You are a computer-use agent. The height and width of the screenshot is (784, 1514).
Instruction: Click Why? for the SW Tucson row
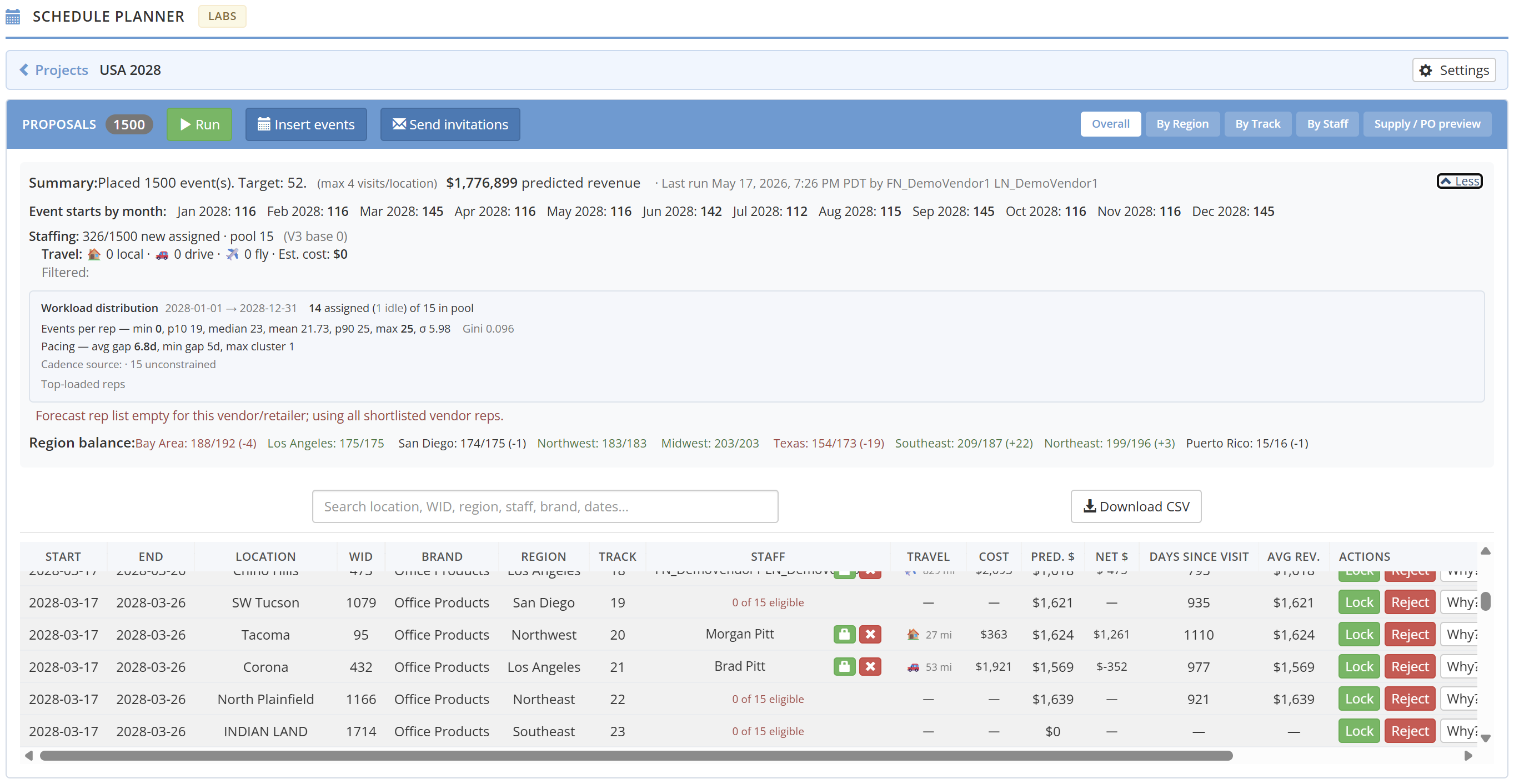pyautogui.click(x=1460, y=602)
